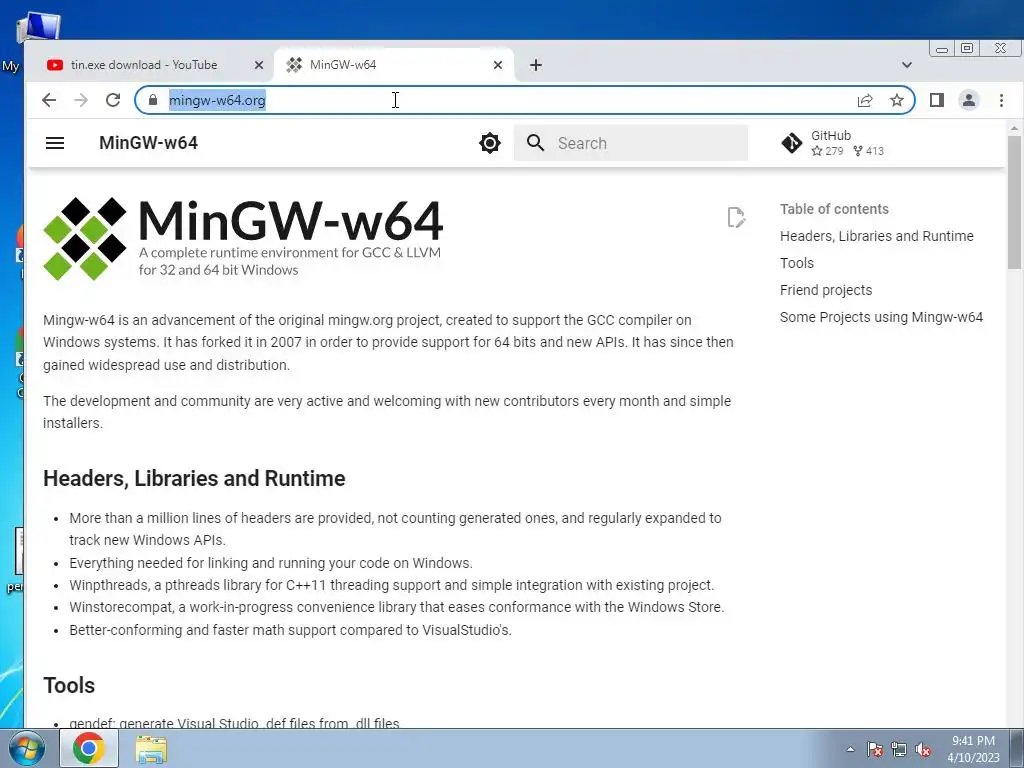Viewport: 1024px width, 768px height.
Task: Click the scrollbar up arrow
Action: pos(1014,127)
